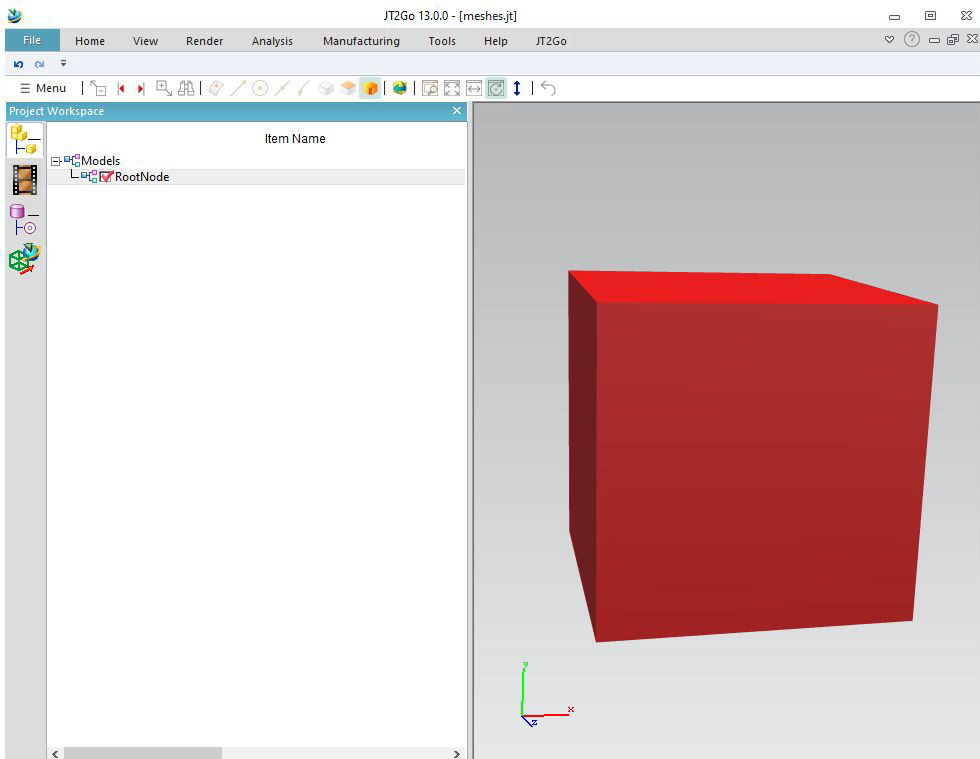
Task: Collapse the Models tree node
Action: (x=56, y=161)
